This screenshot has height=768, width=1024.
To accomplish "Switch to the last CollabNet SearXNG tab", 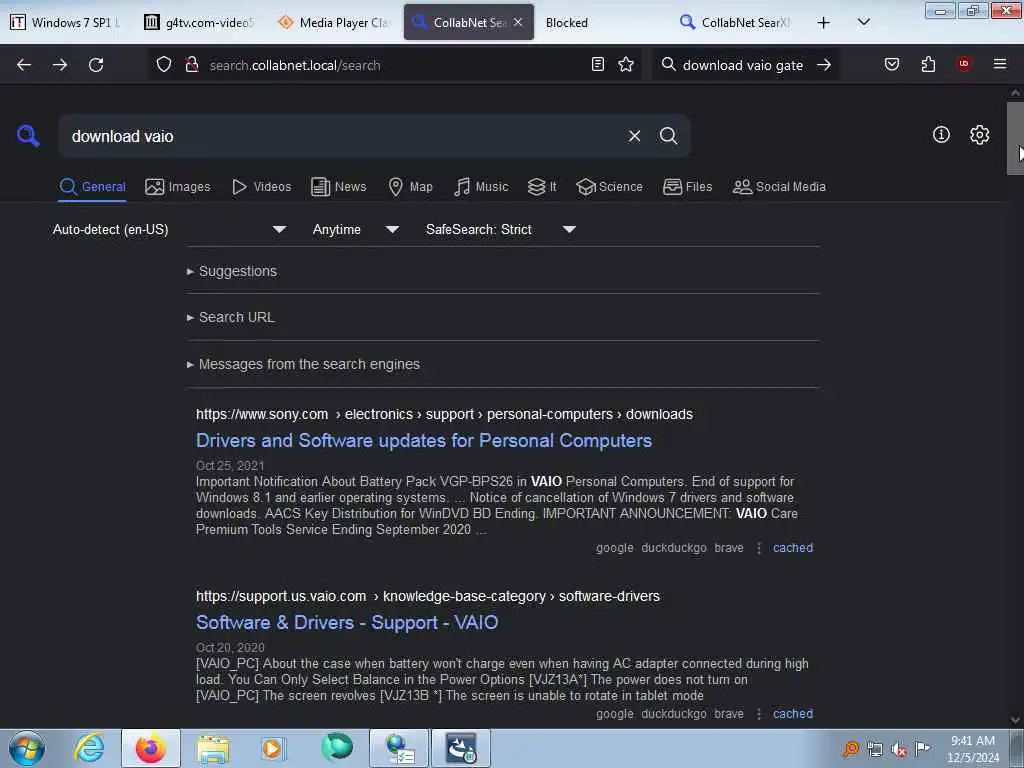I will point(735,22).
